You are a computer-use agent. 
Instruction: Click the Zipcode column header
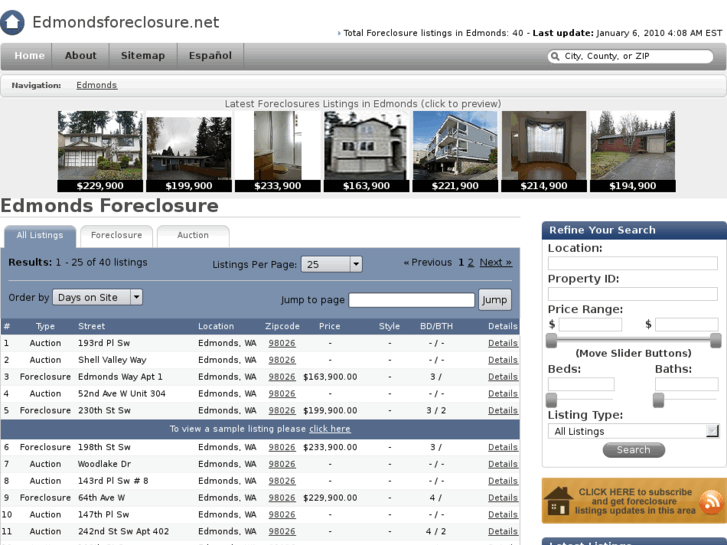click(x=282, y=327)
